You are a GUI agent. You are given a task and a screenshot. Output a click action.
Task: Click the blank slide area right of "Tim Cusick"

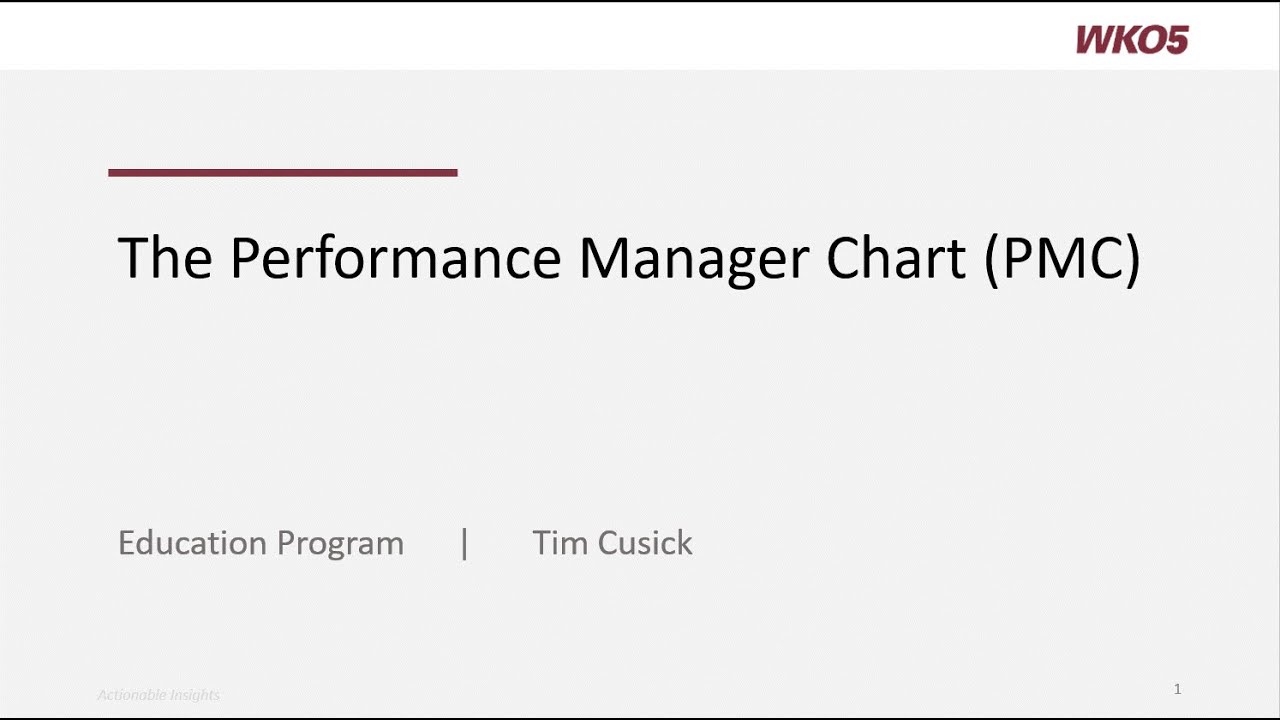pyautogui.click(x=950, y=543)
